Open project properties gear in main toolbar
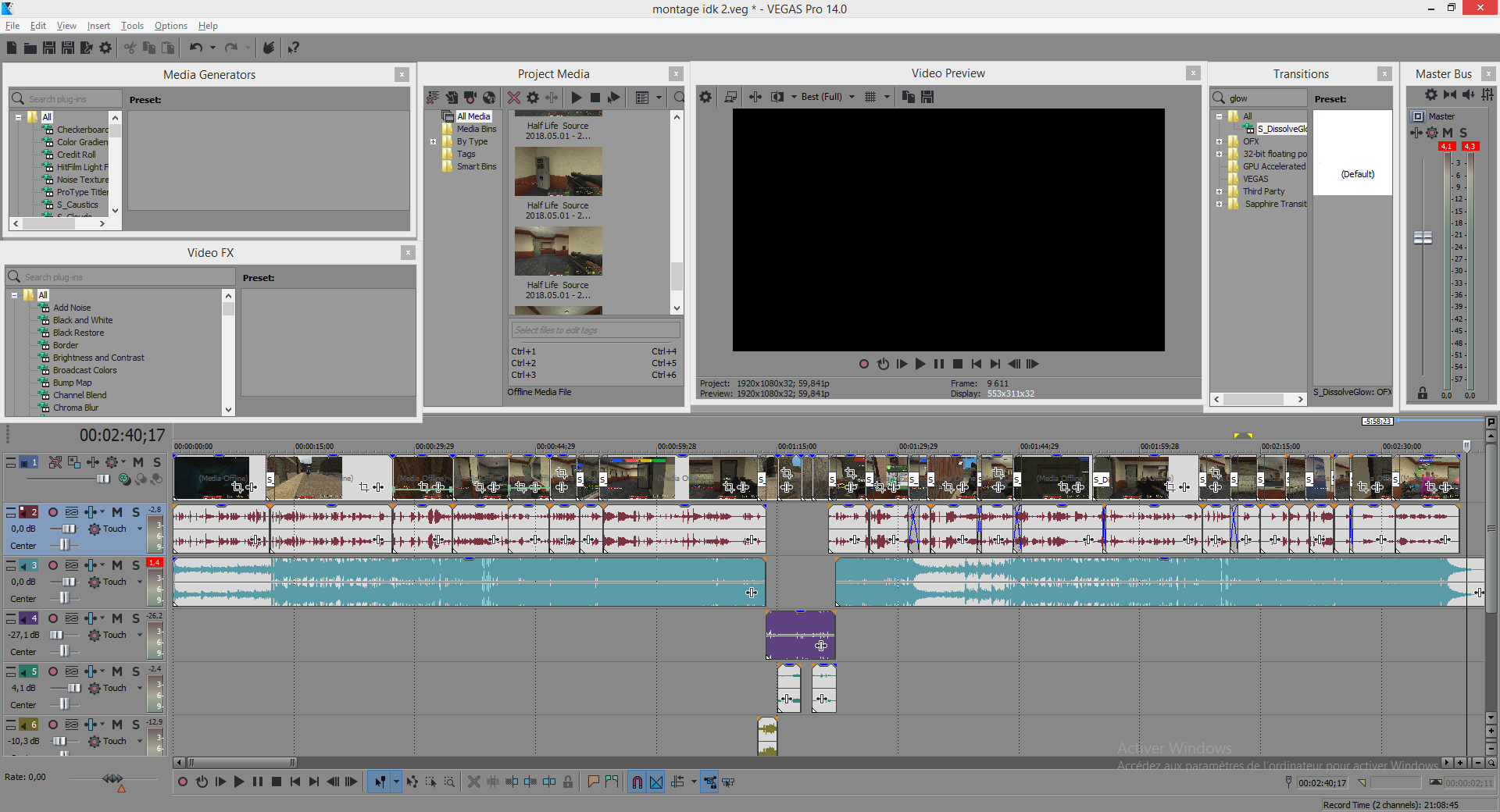Viewport: 1500px width, 812px height. pos(105,48)
